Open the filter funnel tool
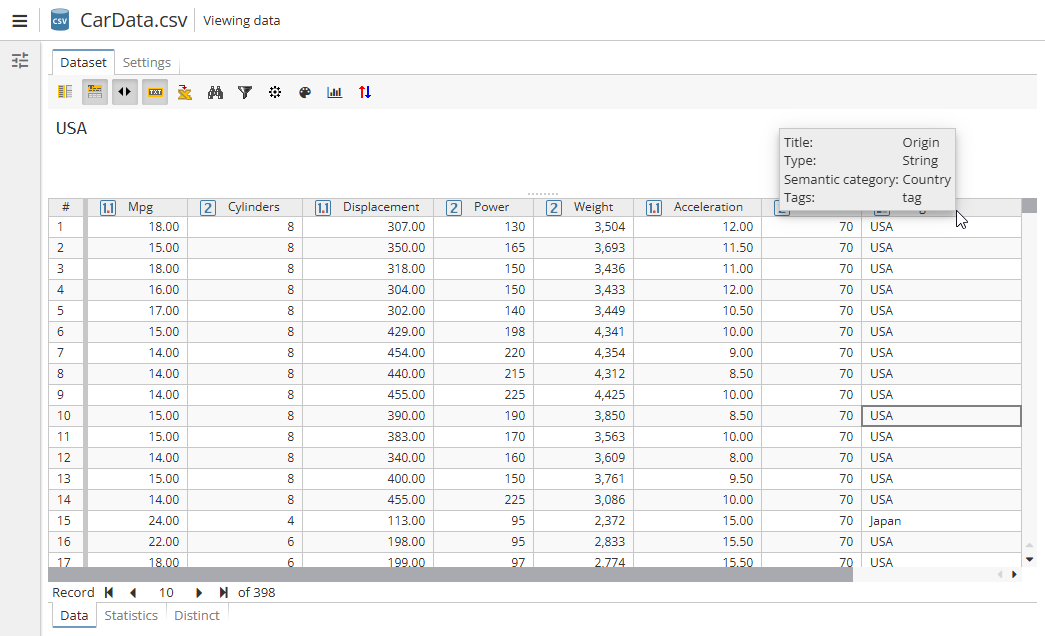This screenshot has height=636, width=1045. pyautogui.click(x=245, y=92)
